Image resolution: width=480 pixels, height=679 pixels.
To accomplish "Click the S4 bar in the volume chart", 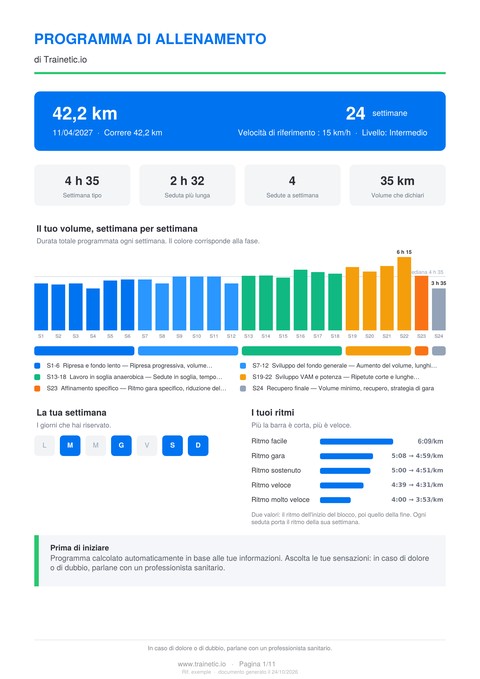I will tap(93, 310).
